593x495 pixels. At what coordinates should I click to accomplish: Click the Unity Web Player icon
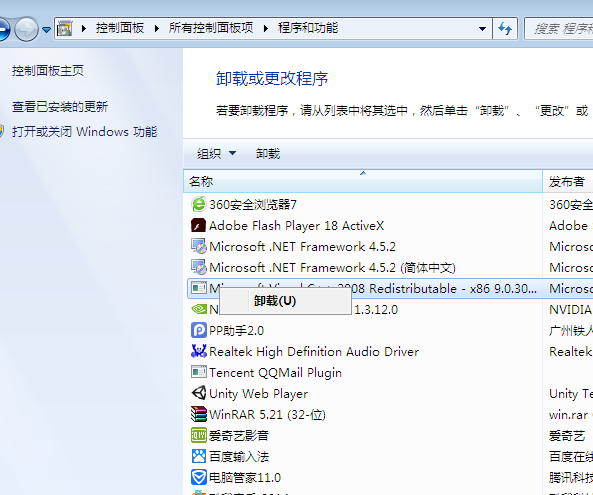(199, 393)
